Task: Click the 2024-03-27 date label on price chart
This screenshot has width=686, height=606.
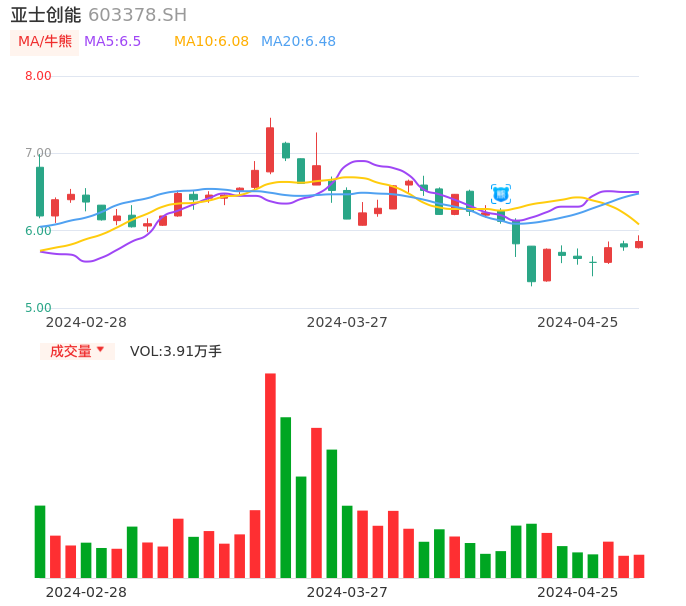Action: click(x=347, y=322)
